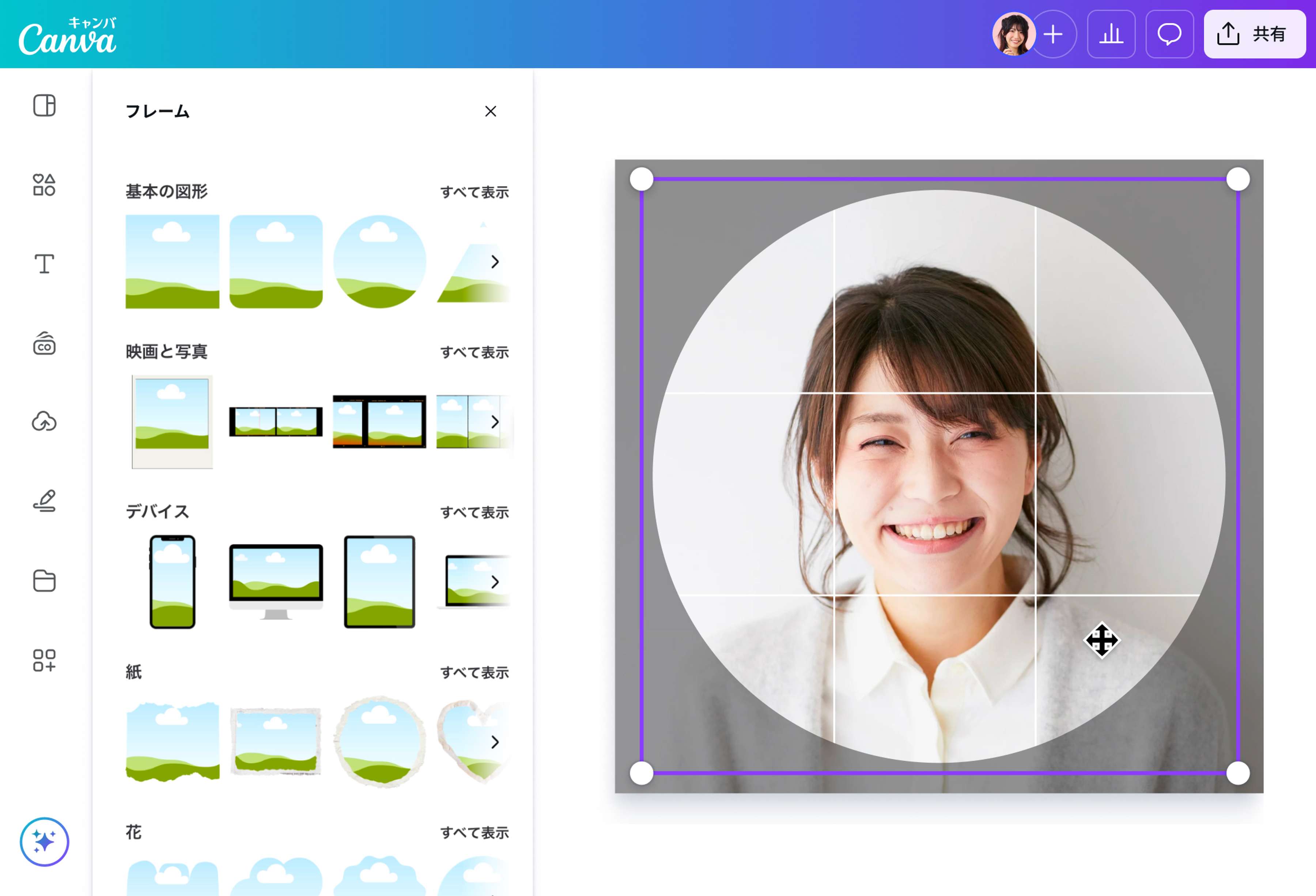The height and width of the screenshot is (896, 1316).
Task: Expand 基本の図形 row with right chevron
Action: [x=495, y=262]
